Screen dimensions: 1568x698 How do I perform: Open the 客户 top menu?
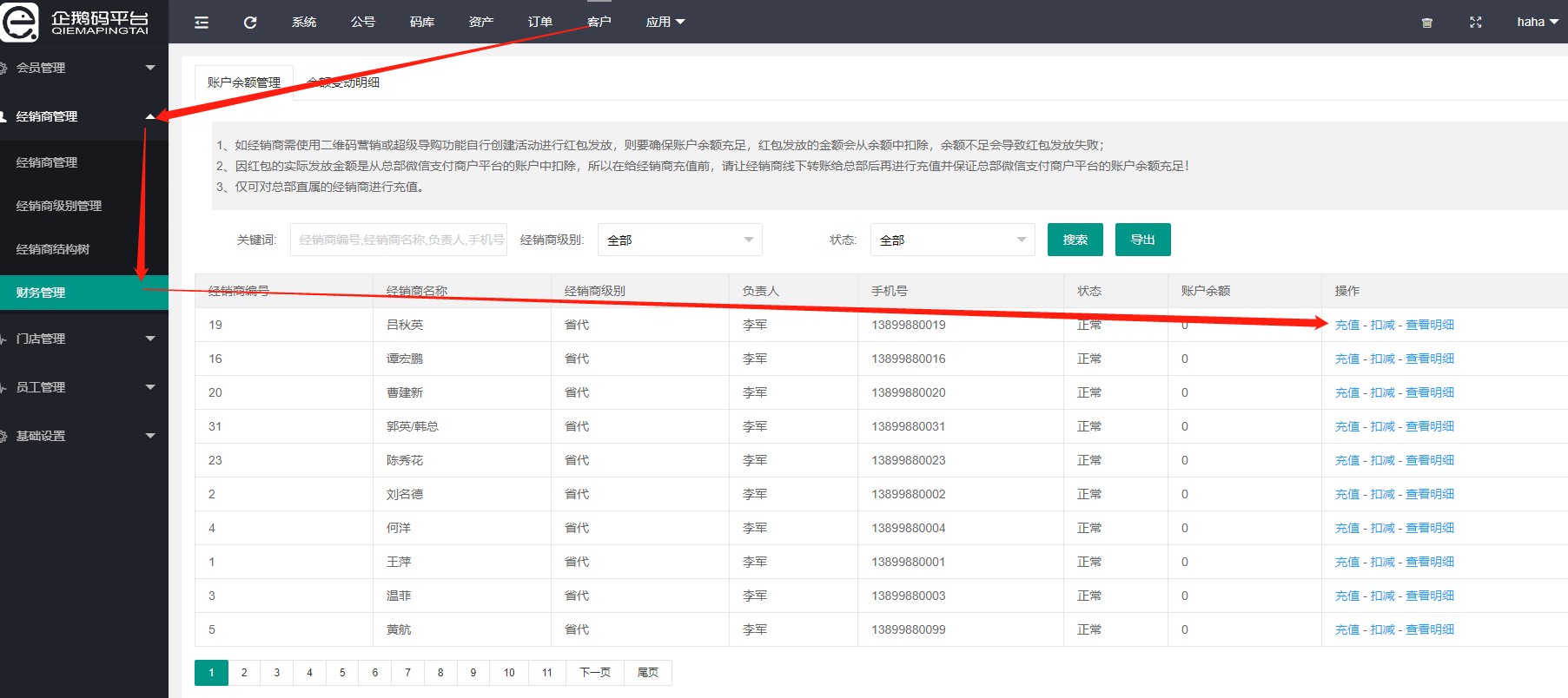(x=599, y=22)
